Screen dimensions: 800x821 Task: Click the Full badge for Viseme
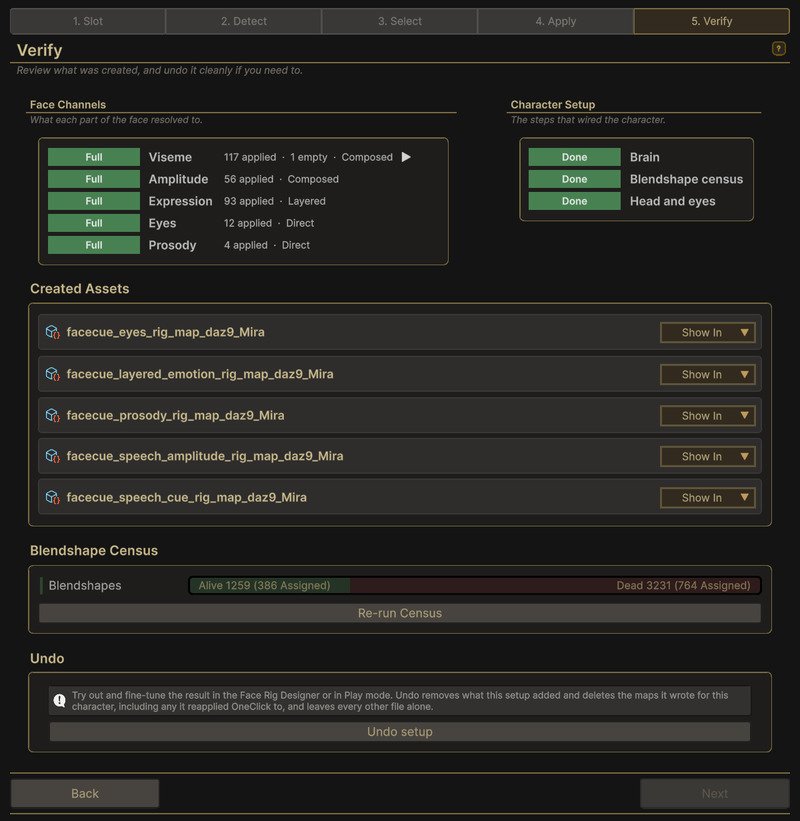(94, 157)
